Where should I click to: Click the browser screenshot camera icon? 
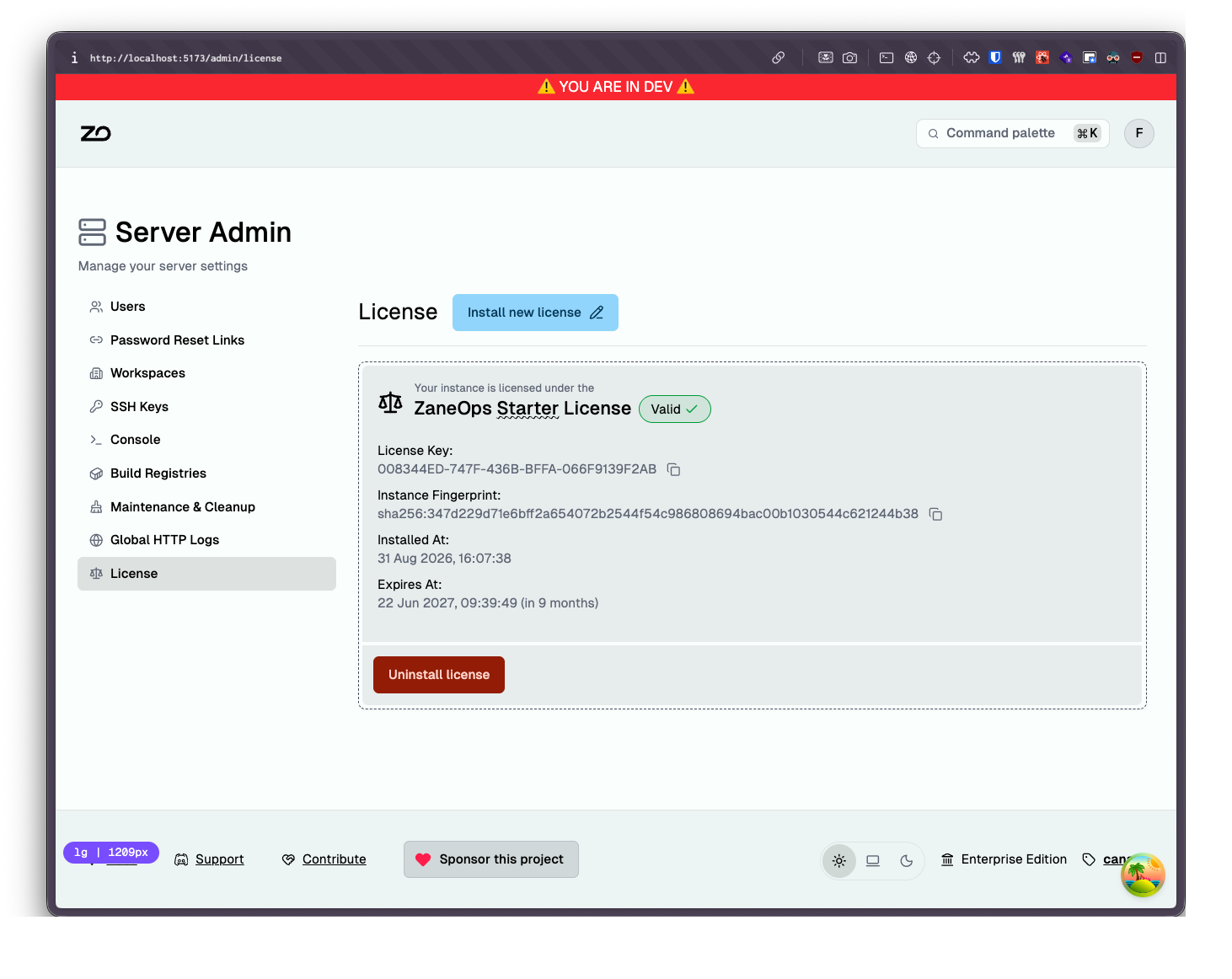click(x=849, y=58)
